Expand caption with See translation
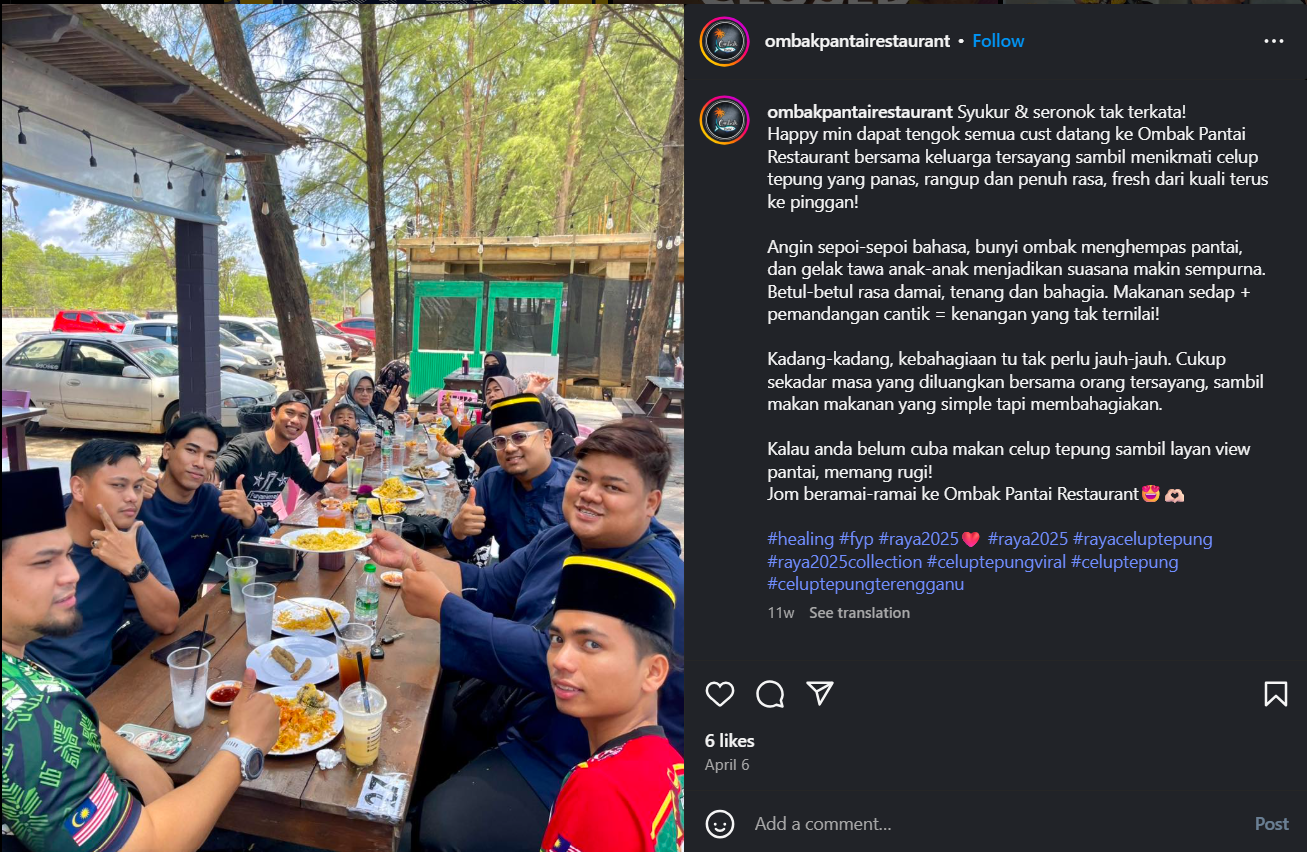Image resolution: width=1307 pixels, height=852 pixels. tap(859, 613)
